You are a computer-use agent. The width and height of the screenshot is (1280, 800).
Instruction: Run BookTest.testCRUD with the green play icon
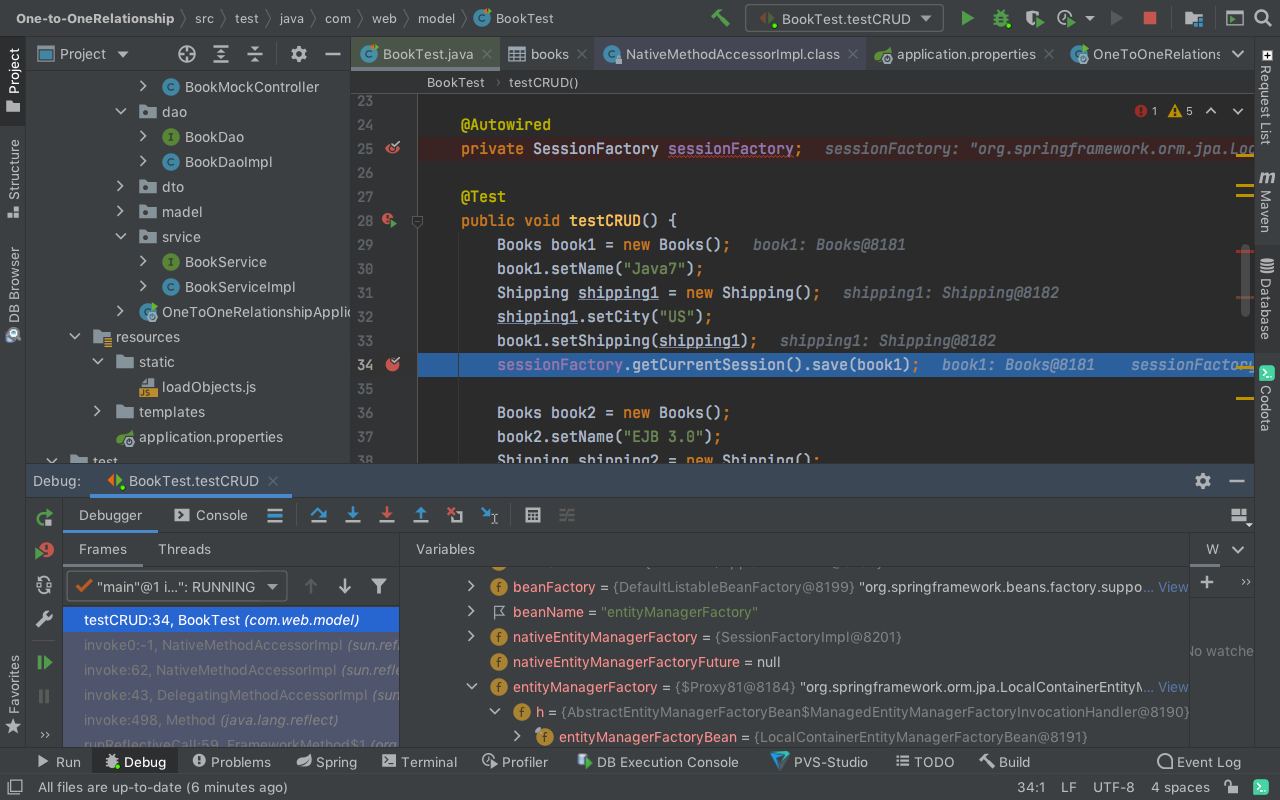(966, 18)
